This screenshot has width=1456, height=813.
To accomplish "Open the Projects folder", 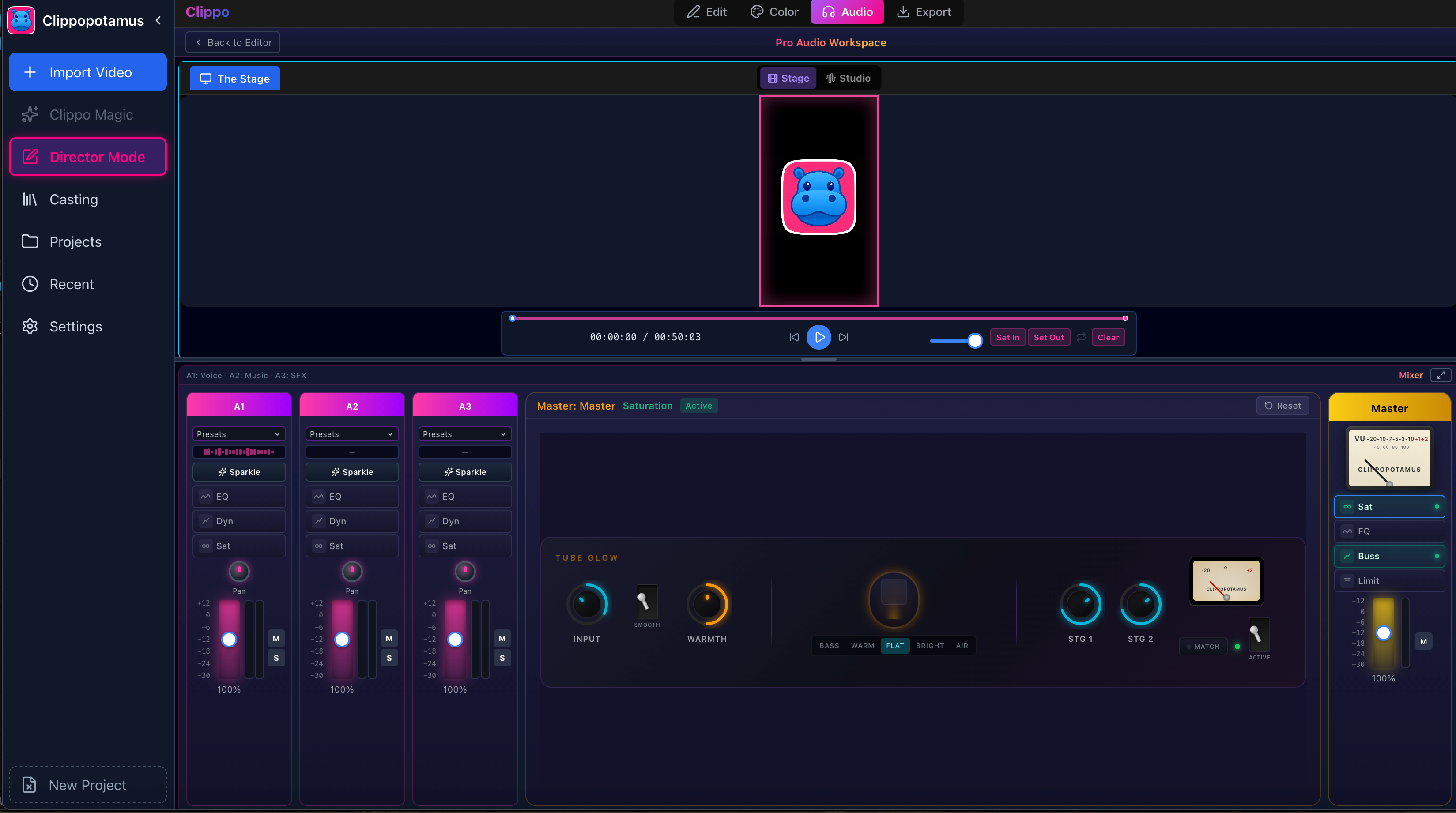I will click(x=87, y=242).
